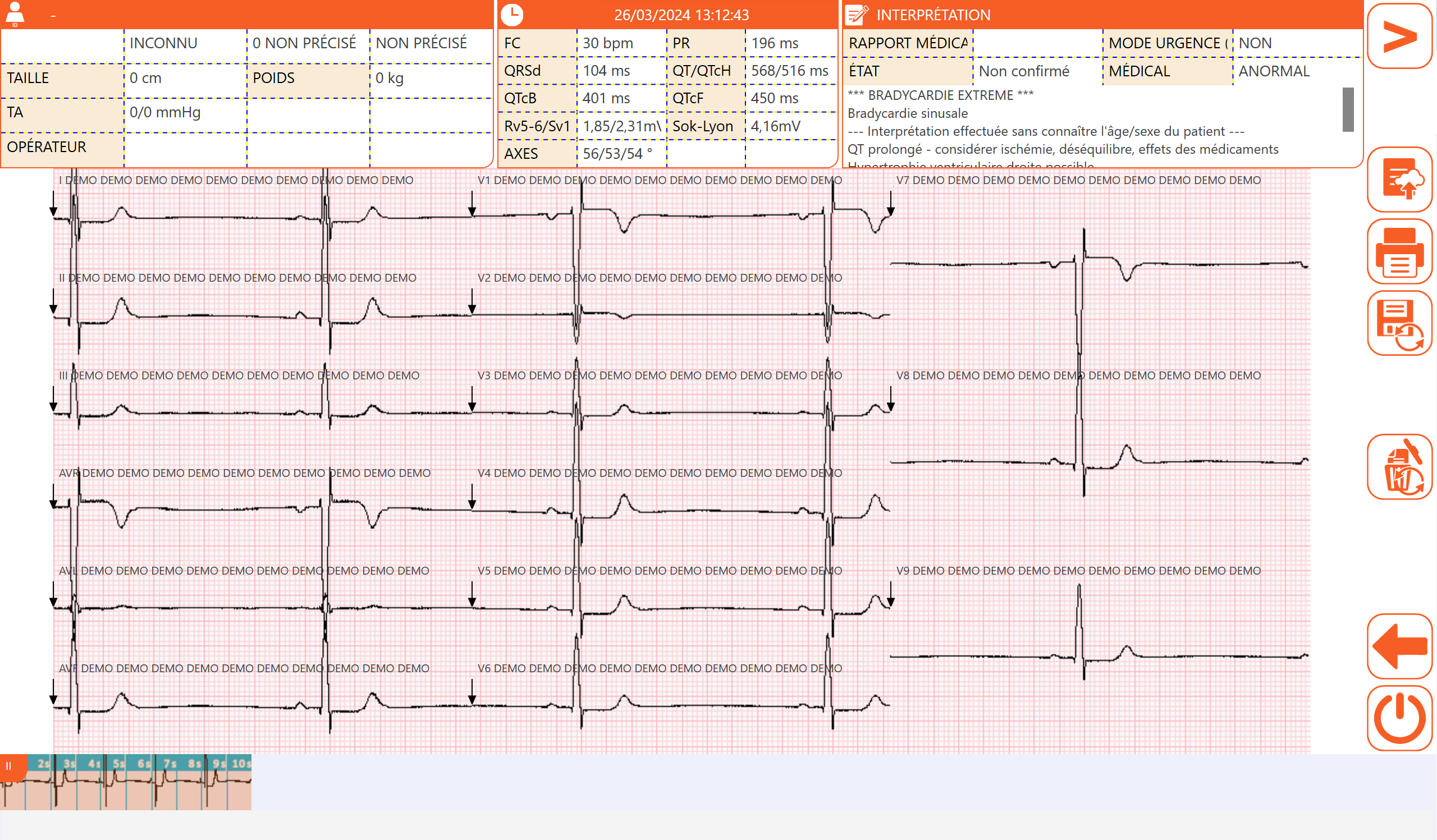This screenshot has width=1437, height=840.
Task: Click the clock icon beside the date
Action: pos(512,14)
